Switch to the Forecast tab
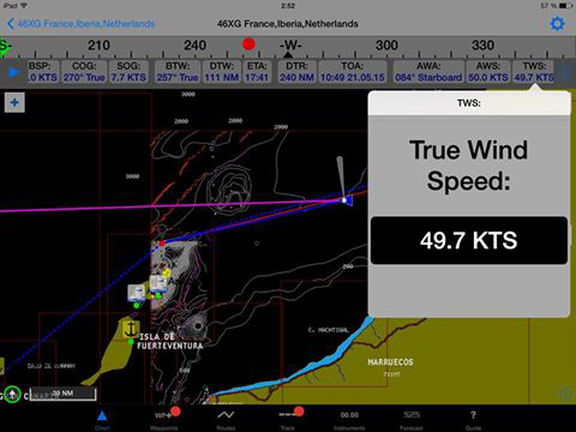The width and height of the screenshot is (576, 432). [411, 420]
